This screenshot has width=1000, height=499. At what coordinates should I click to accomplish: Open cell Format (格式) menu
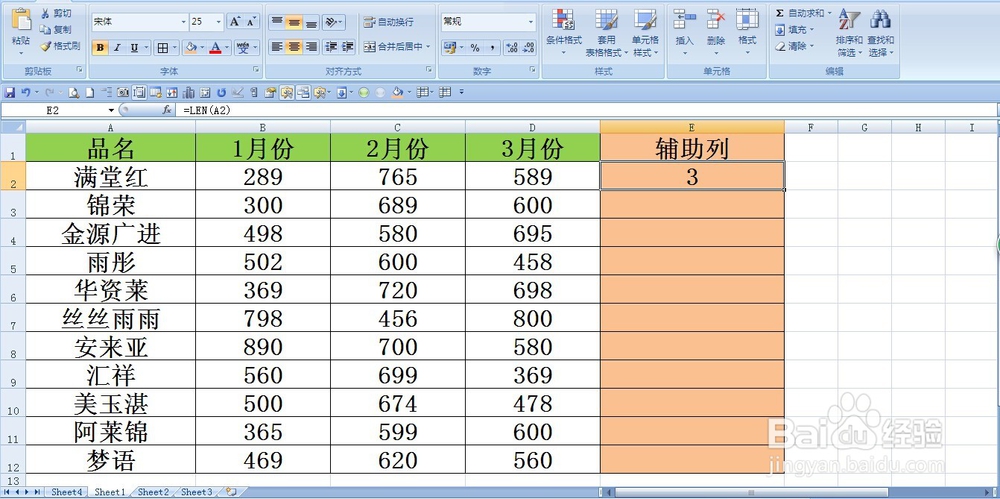pos(747,31)
